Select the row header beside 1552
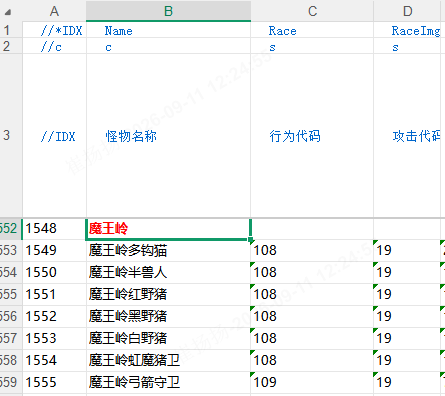Viewport: 445px width, 396px height. 10,316
